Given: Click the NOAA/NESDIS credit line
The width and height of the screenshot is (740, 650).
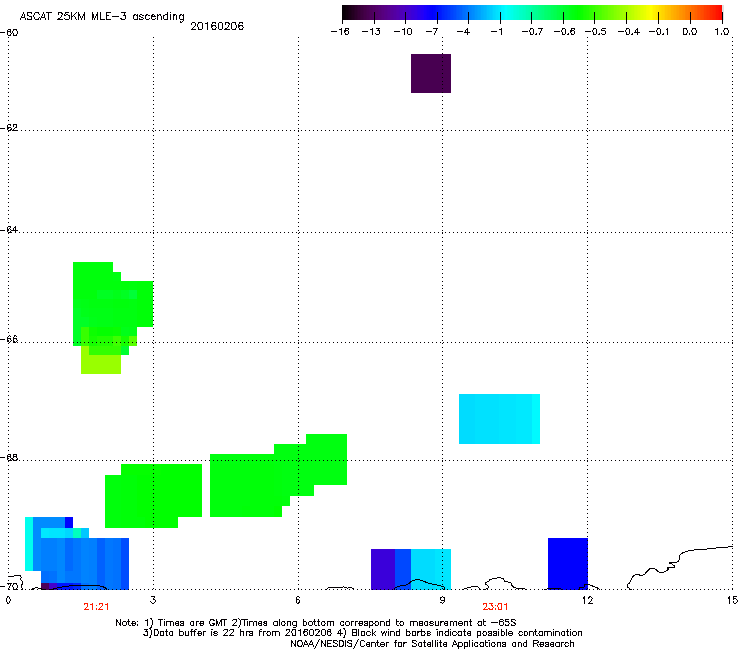Looking at the screenshot, I should (x=432, y=644).
